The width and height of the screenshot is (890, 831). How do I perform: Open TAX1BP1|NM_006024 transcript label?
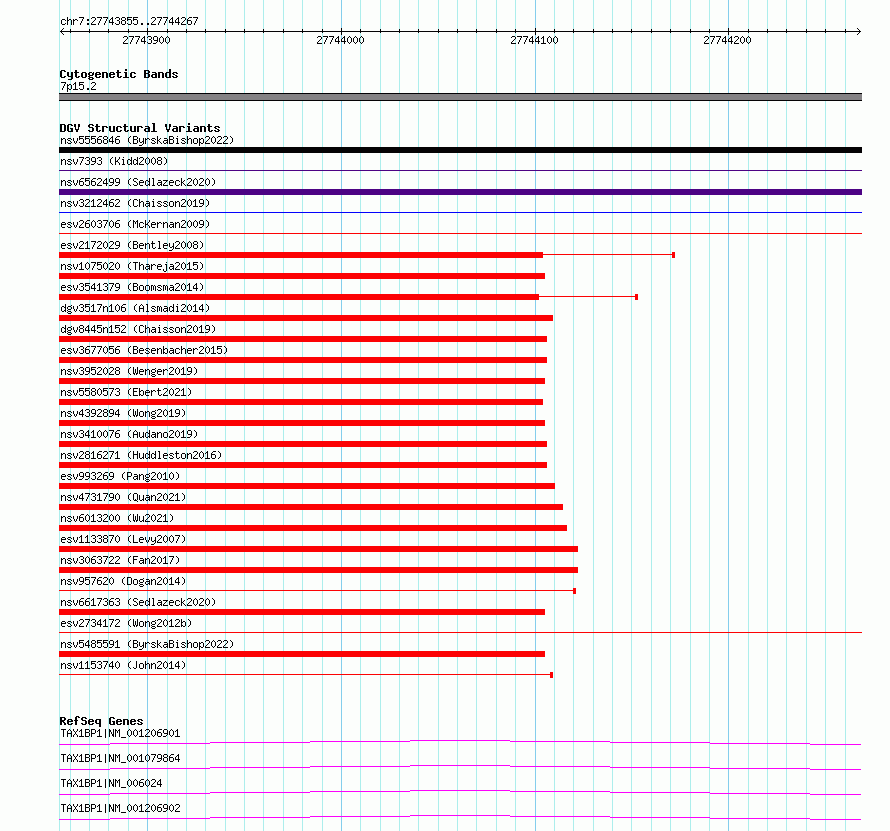tap(111, 783)
